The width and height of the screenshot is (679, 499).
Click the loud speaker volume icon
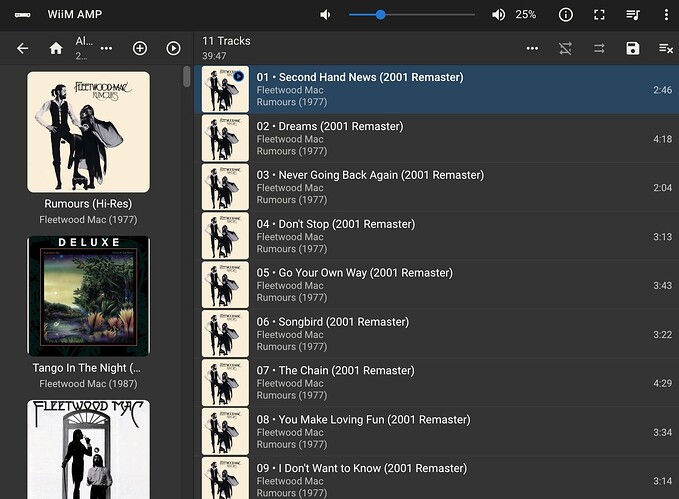pos(498,15)
